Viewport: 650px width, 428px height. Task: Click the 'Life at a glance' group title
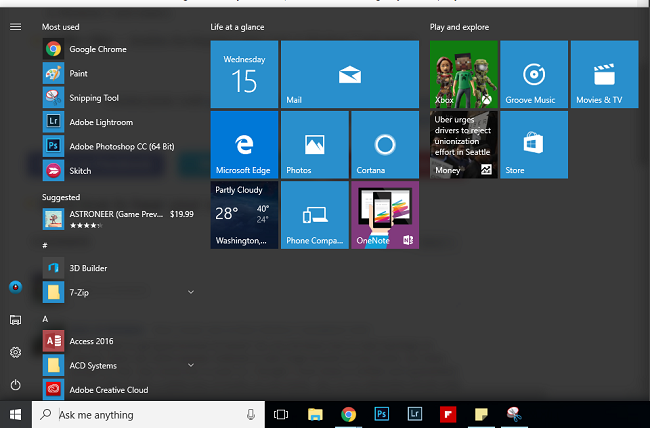[x=237, y=27]
